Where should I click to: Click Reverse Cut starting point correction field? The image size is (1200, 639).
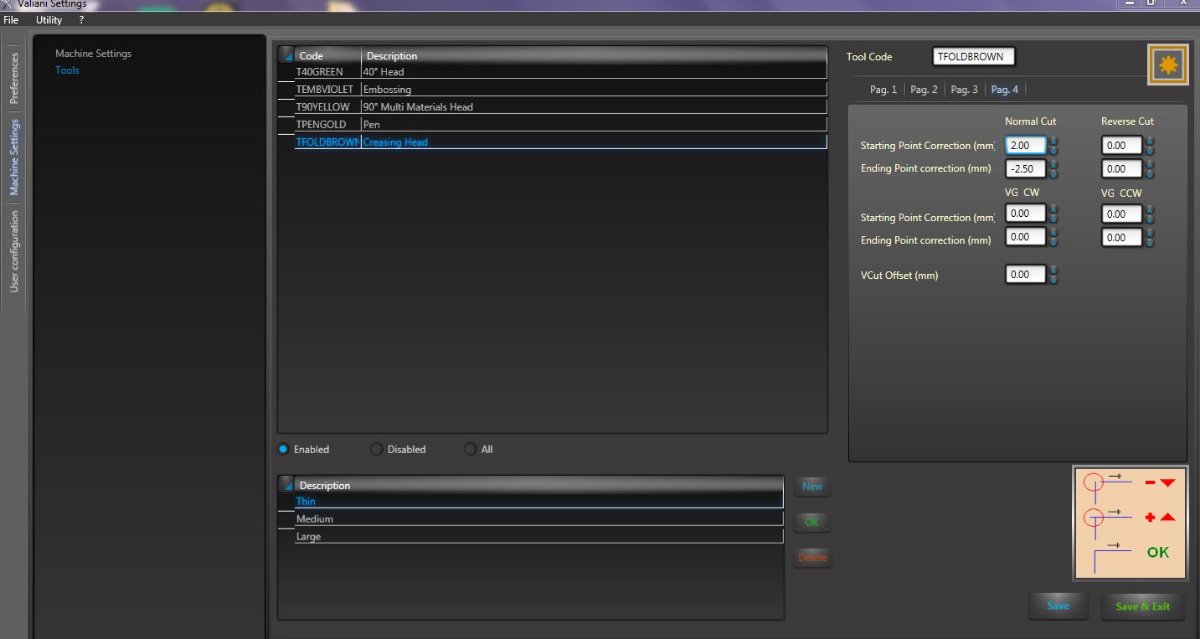1122,146
